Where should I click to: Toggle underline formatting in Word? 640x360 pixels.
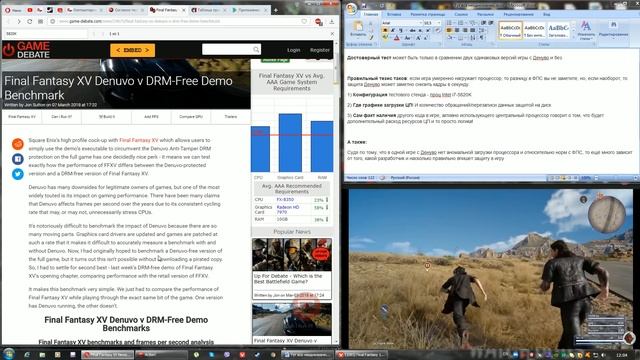[401, 30]
